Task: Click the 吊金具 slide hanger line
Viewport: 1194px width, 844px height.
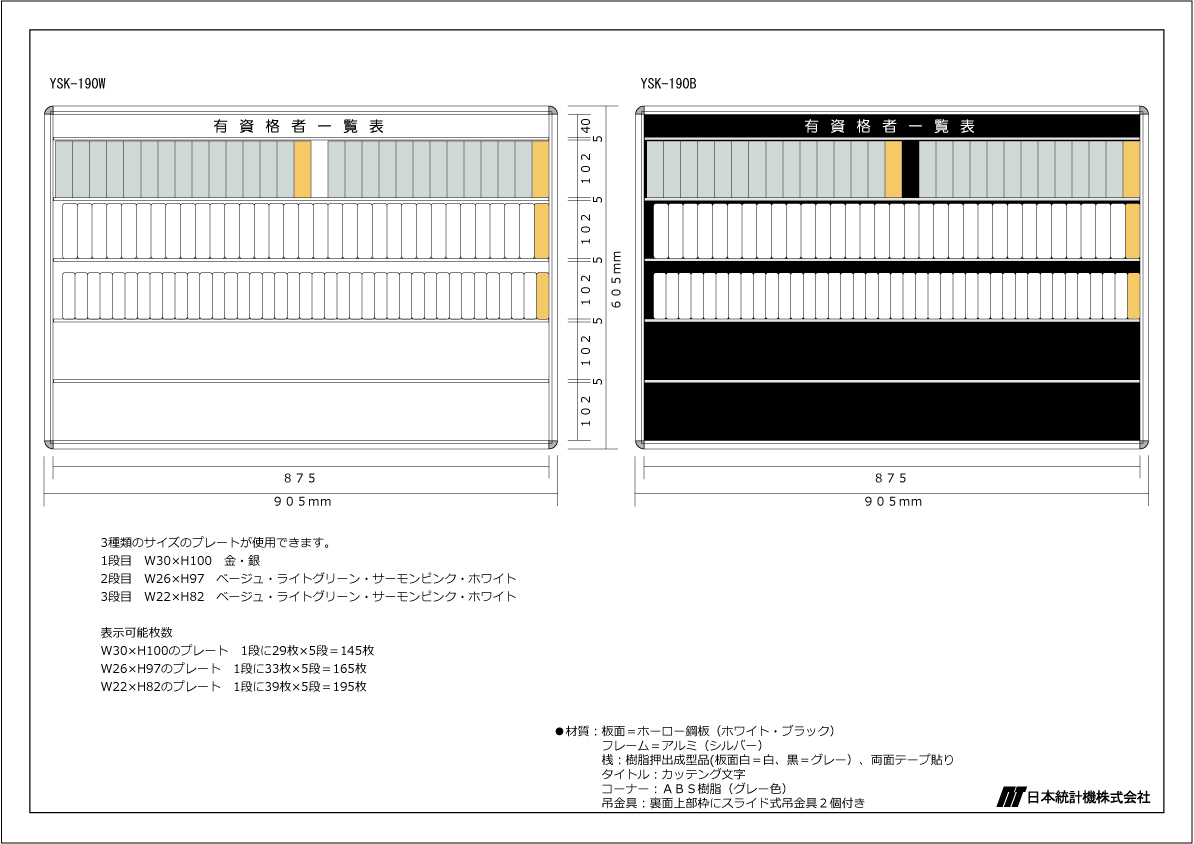Action: (x=733, y=802)
